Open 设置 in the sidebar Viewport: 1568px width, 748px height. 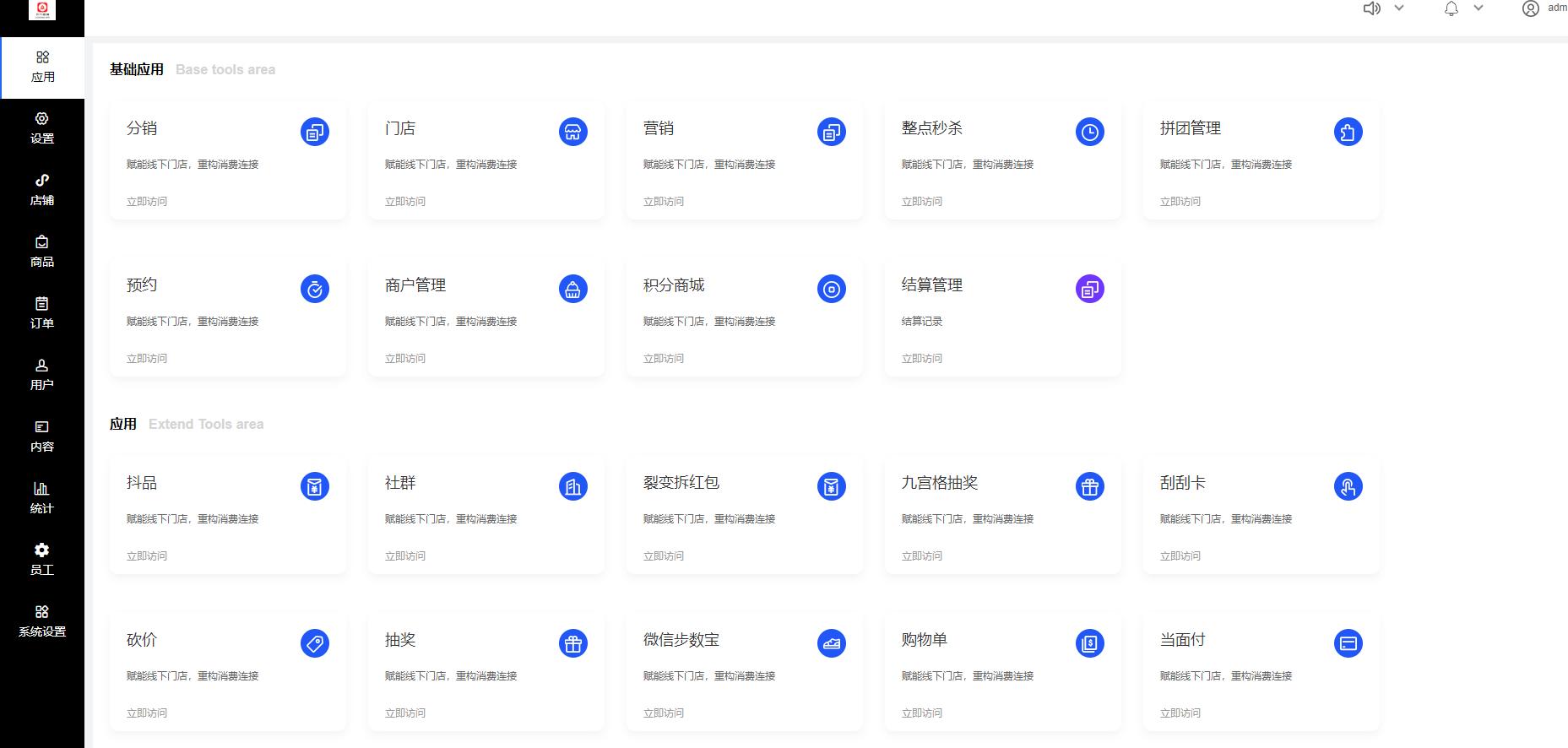(x=42, y=128)
